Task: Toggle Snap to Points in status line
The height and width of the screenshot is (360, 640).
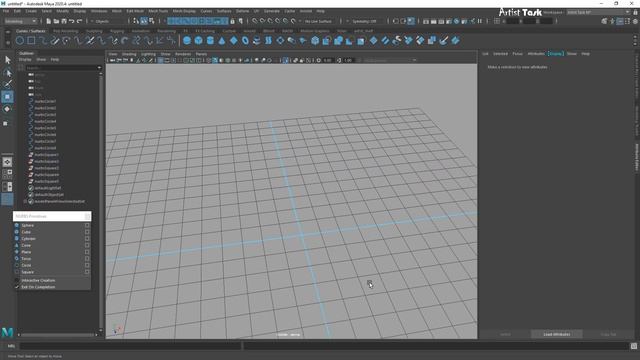Action: tap(270, 21)
